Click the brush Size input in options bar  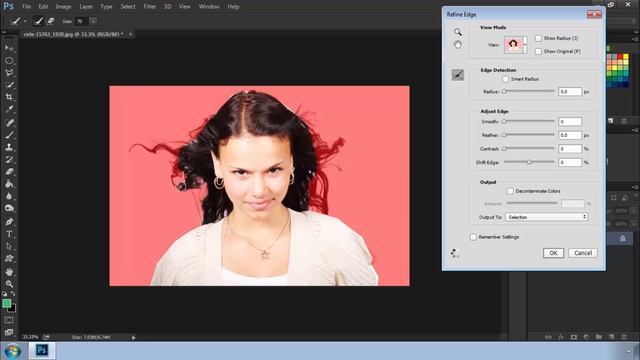coord(80,21)
